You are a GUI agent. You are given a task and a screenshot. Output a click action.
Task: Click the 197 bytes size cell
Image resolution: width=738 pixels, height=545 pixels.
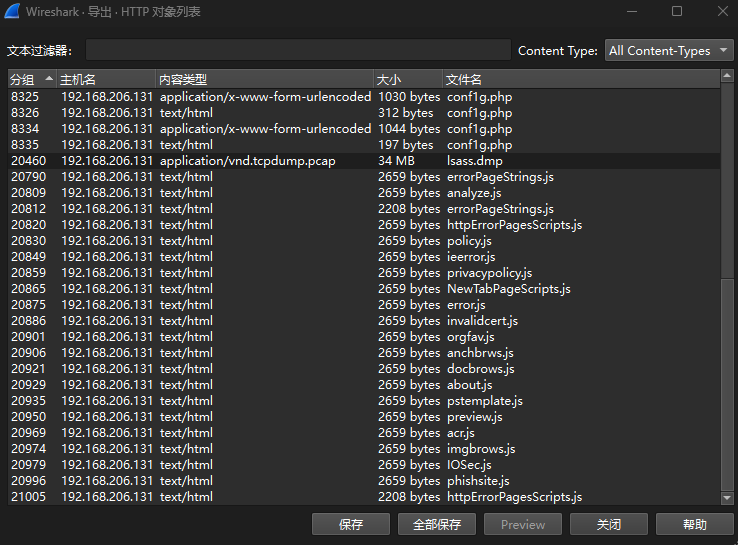(x=406, y=145)
